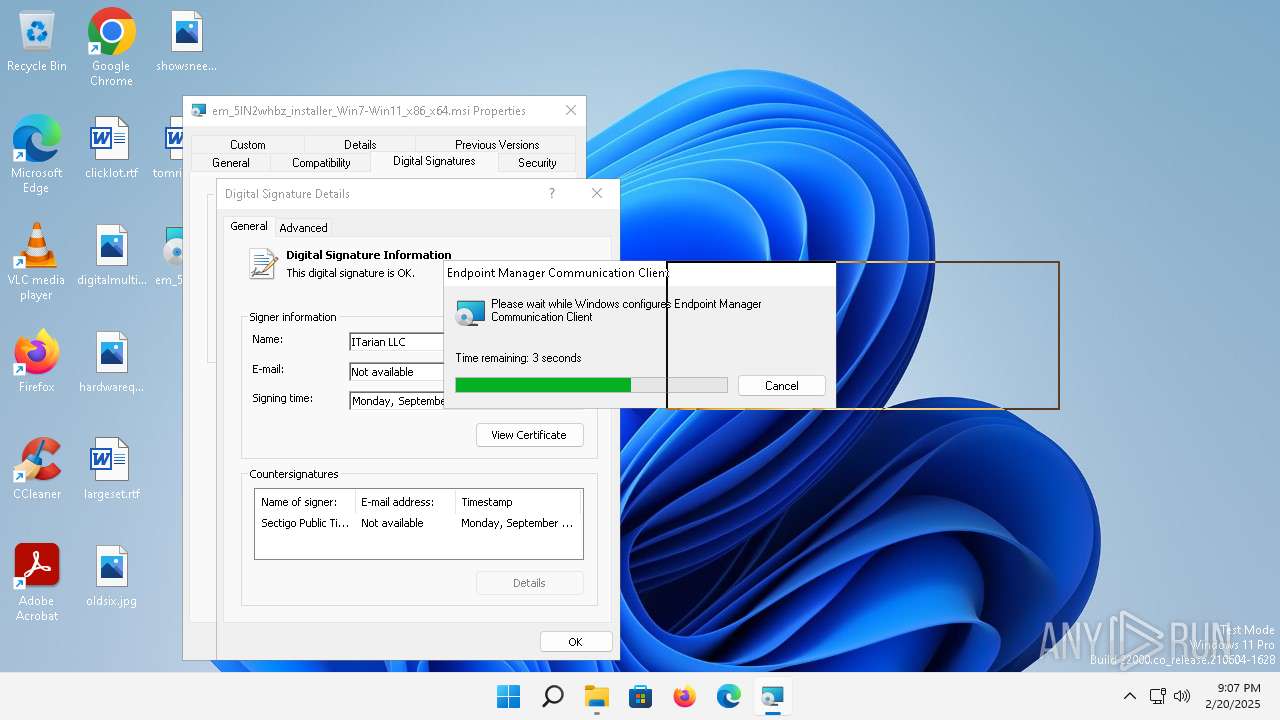
Task: Launch Firefox desktop shortcut
Action: pyautogui.click(x=37, y=362)
